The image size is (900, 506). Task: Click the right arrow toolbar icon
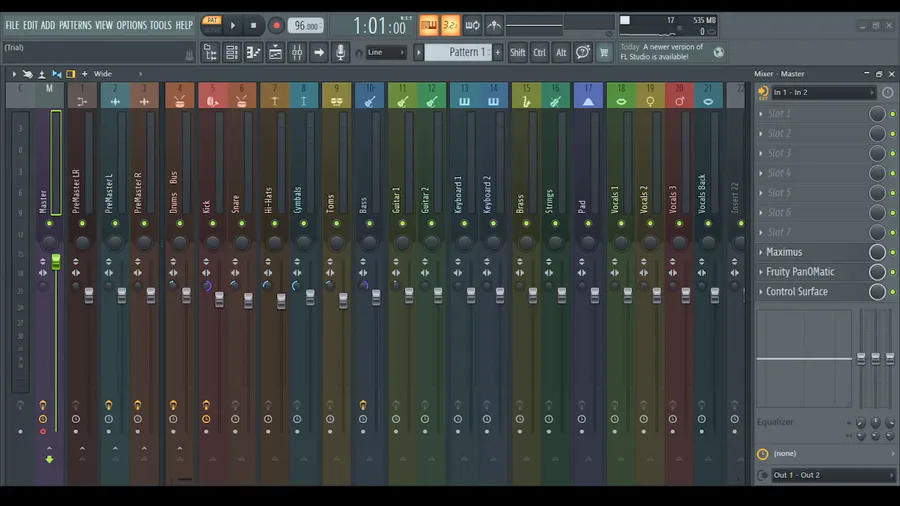pos(319,53)
